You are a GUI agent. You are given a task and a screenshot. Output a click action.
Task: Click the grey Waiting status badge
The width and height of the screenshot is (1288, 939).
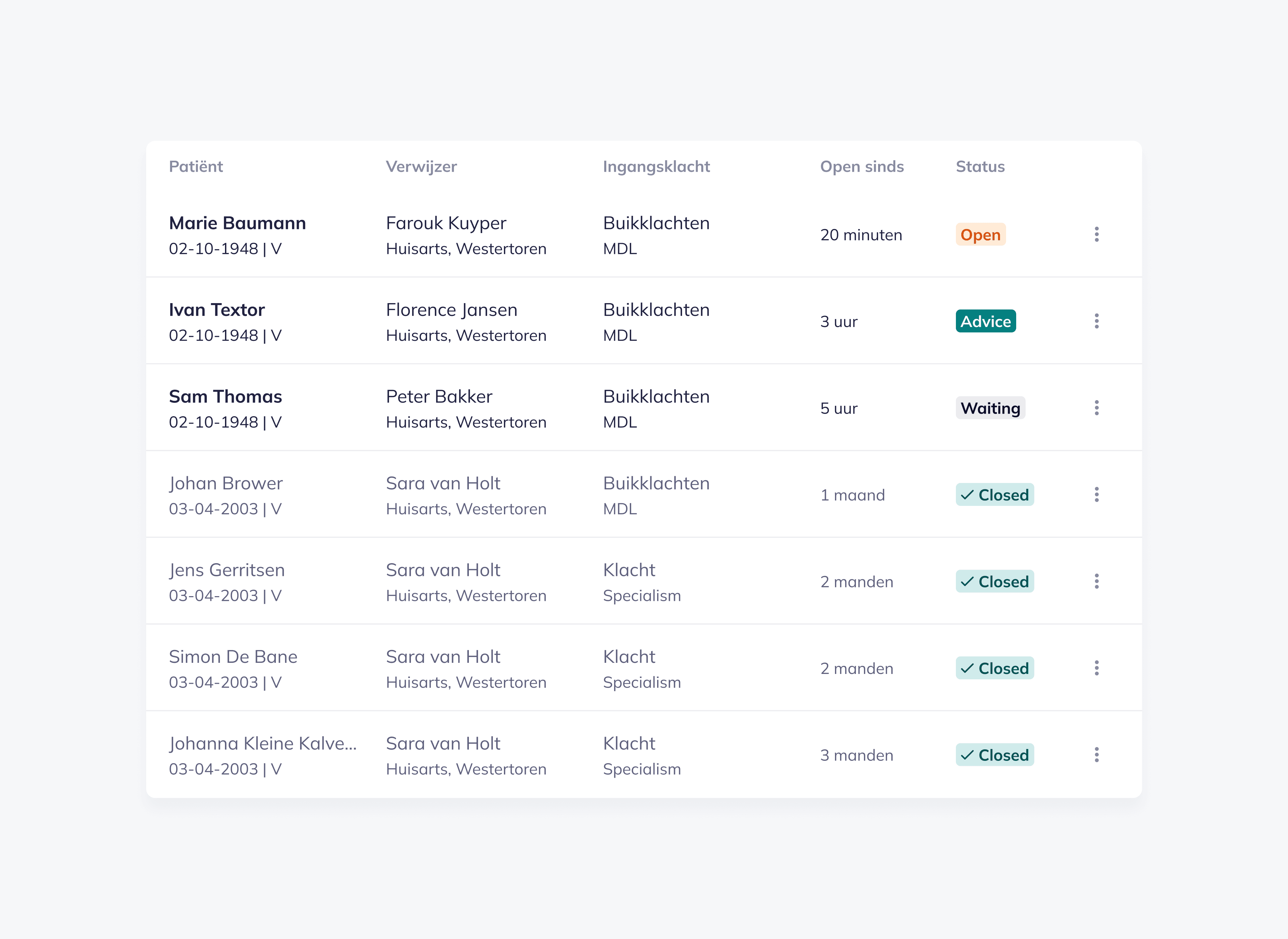tap(990, 408)
